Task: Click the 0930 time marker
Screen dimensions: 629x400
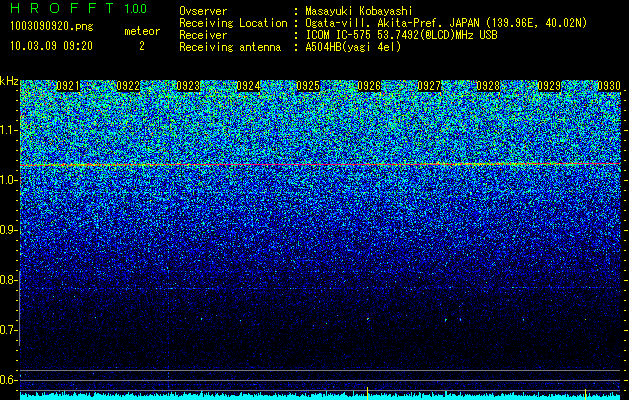Action: tap(609, 86)
